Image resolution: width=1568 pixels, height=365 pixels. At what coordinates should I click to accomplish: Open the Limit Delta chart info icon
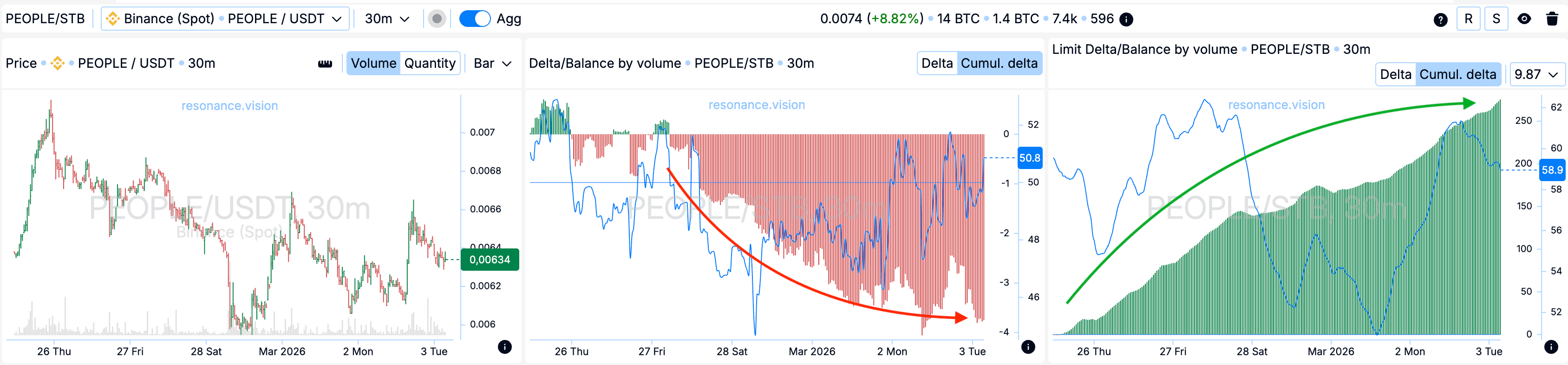(x=1551, y=347)
